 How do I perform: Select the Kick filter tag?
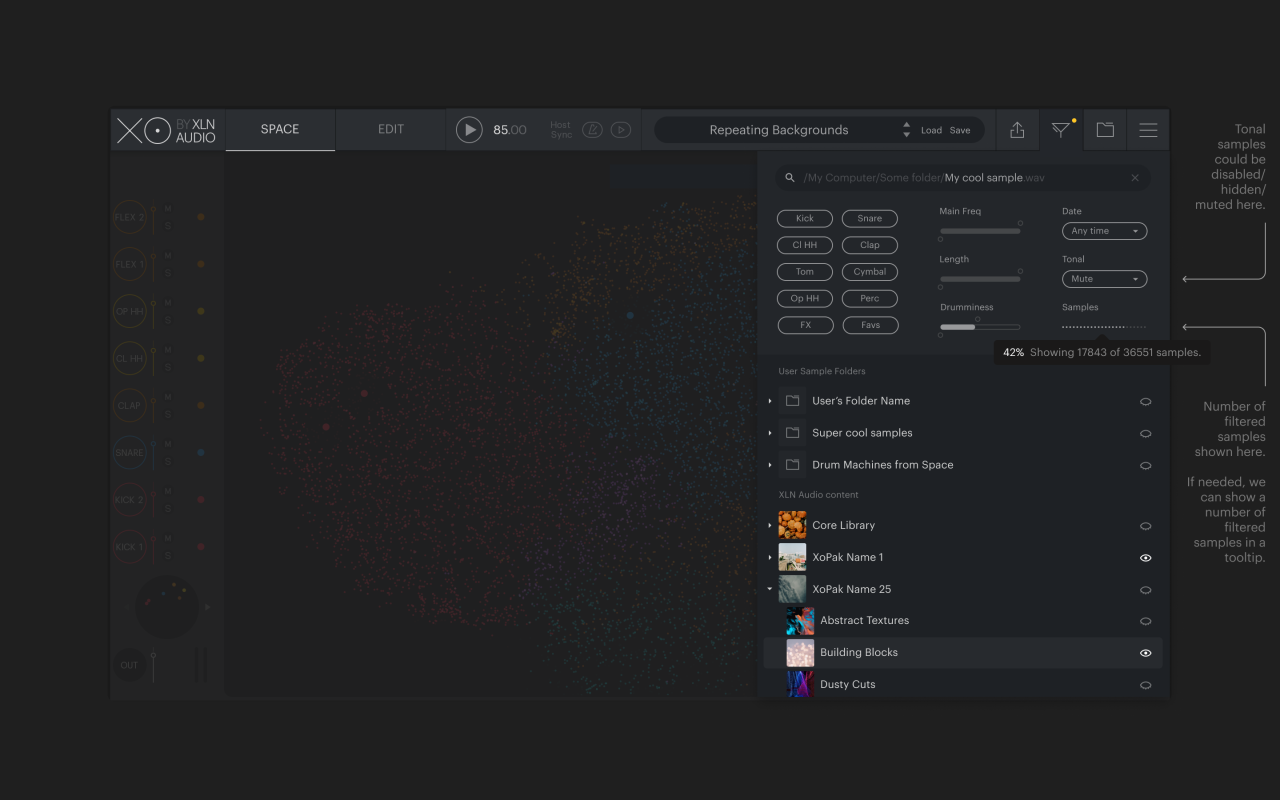click(x=805, y=218)
